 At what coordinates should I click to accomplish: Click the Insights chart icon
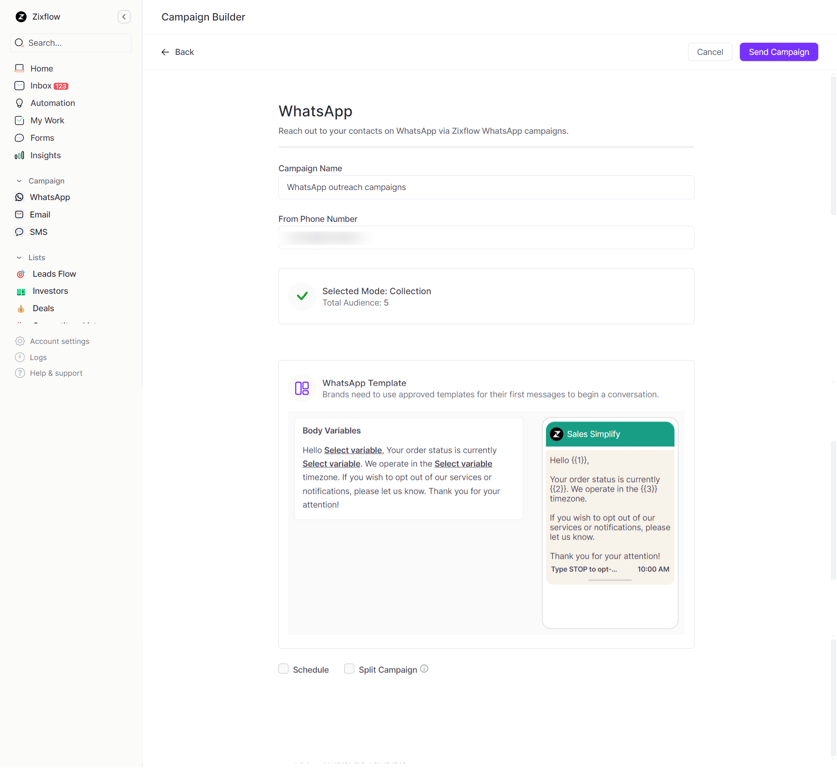point(19,155)
